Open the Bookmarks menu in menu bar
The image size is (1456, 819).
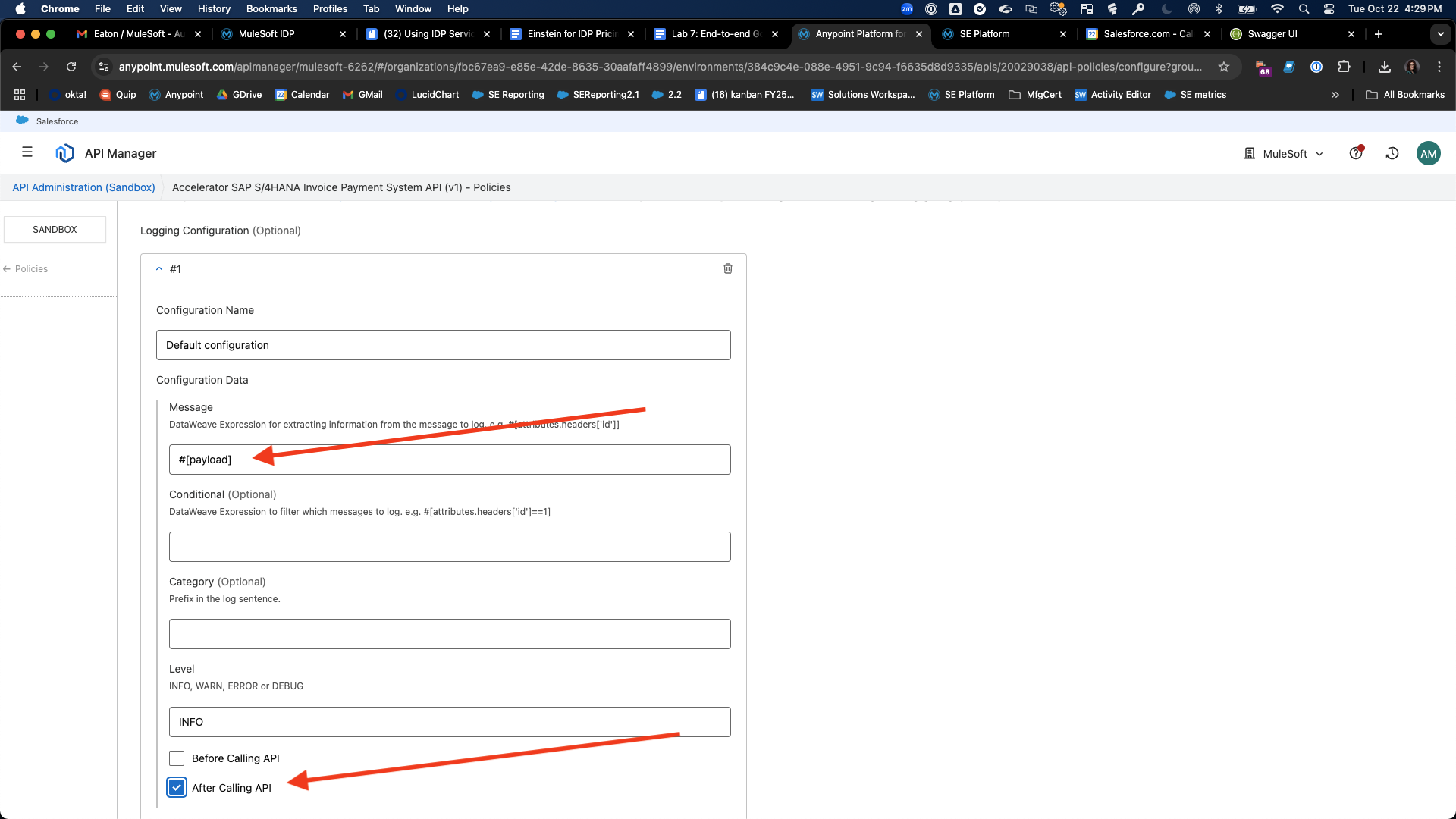[271, 8]
